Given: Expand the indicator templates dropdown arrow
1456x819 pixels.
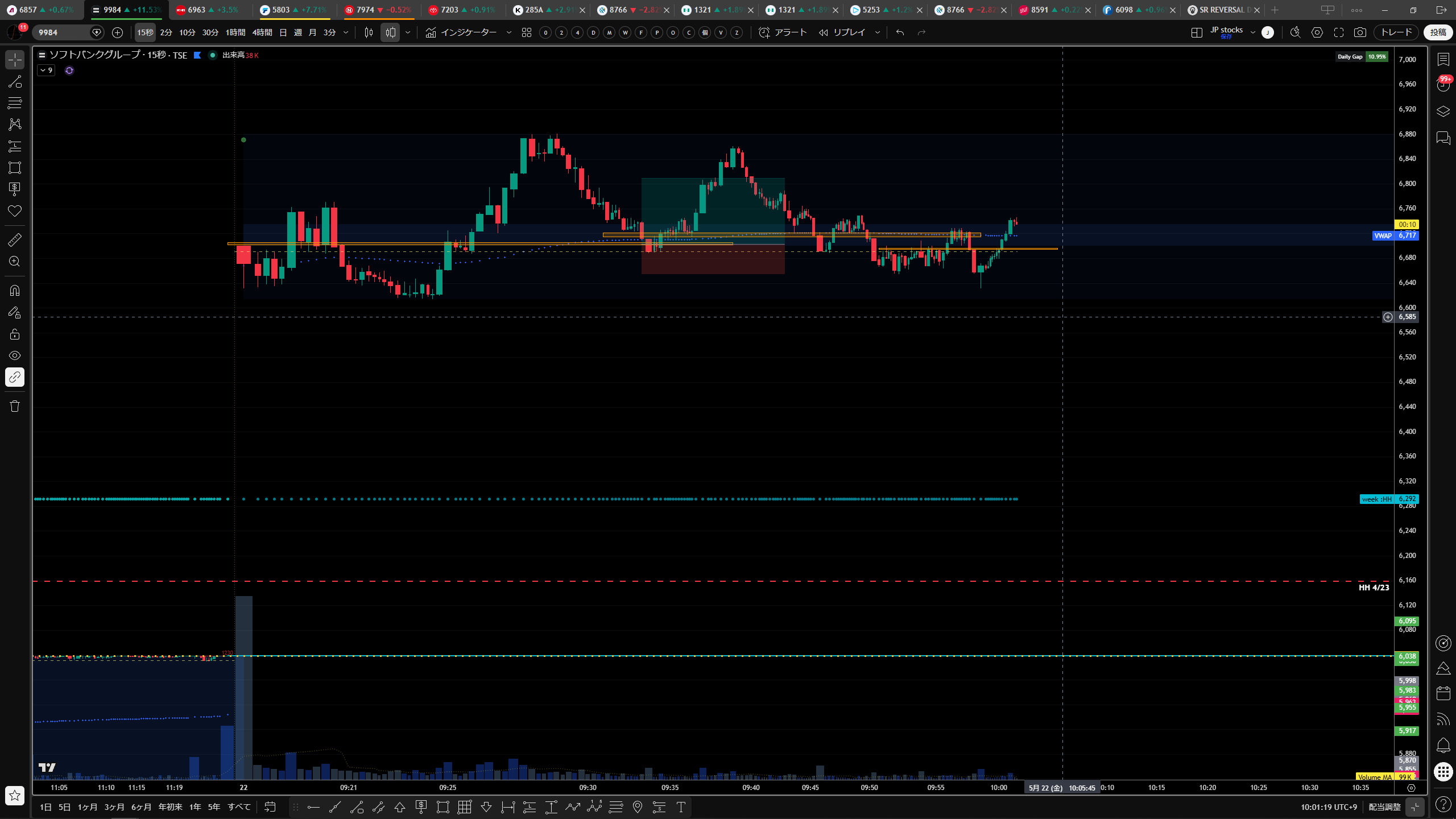Looking at the screenshot, I should (509, 32).
